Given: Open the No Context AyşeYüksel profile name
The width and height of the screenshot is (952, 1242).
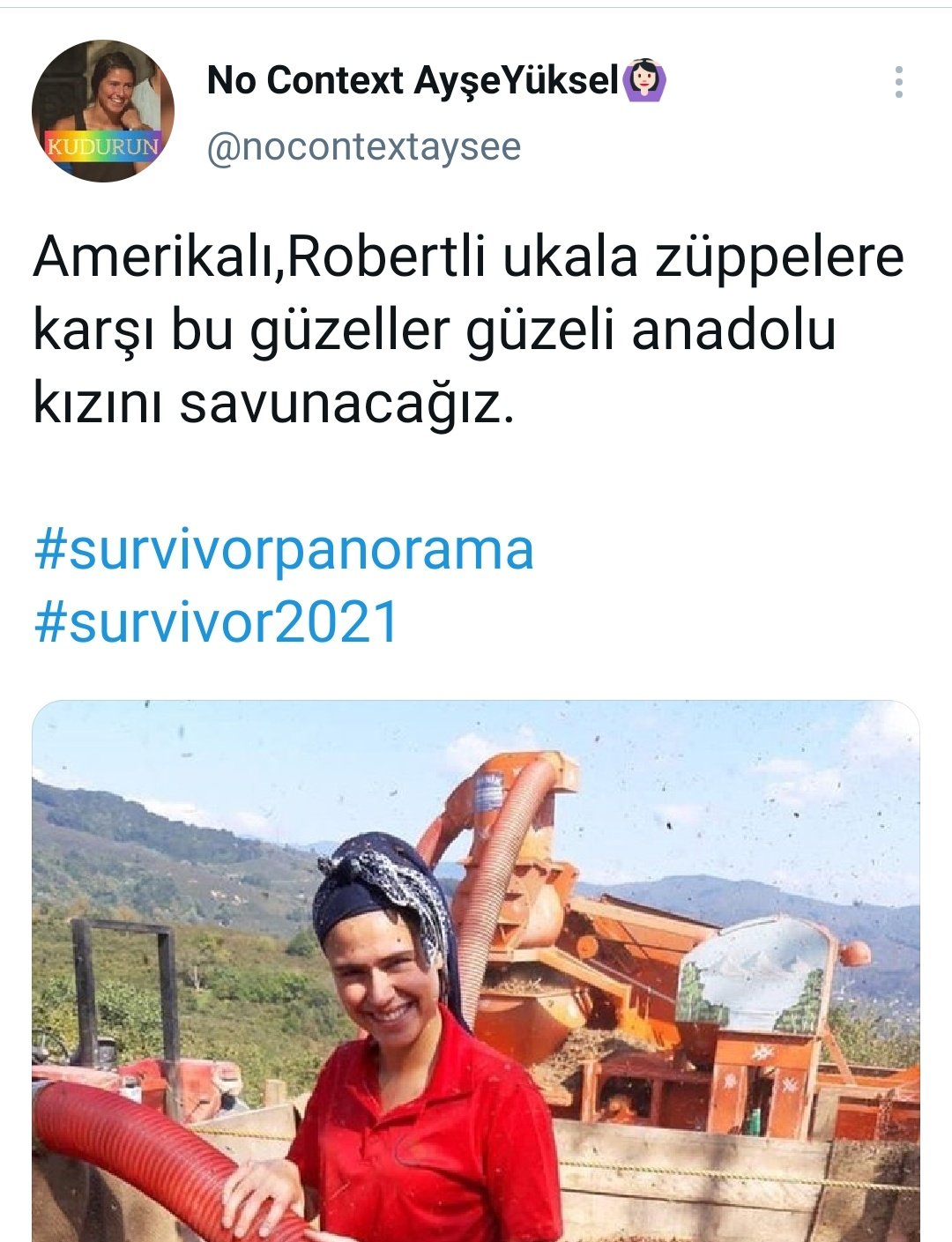Looking at the screenshot, I should pos(413,80).
